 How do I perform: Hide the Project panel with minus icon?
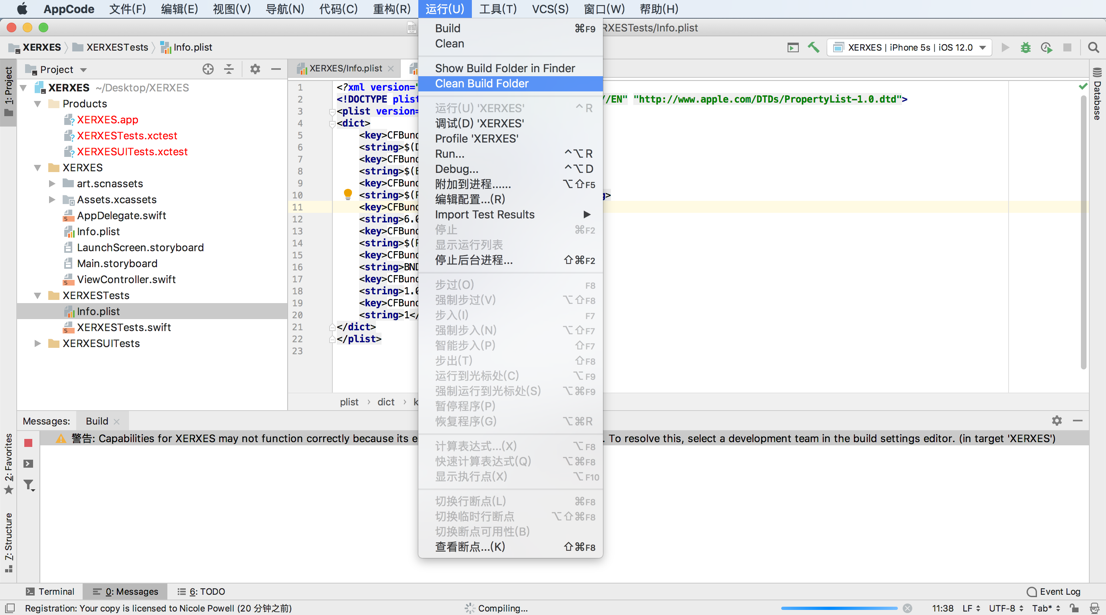[x=276, y=69]
